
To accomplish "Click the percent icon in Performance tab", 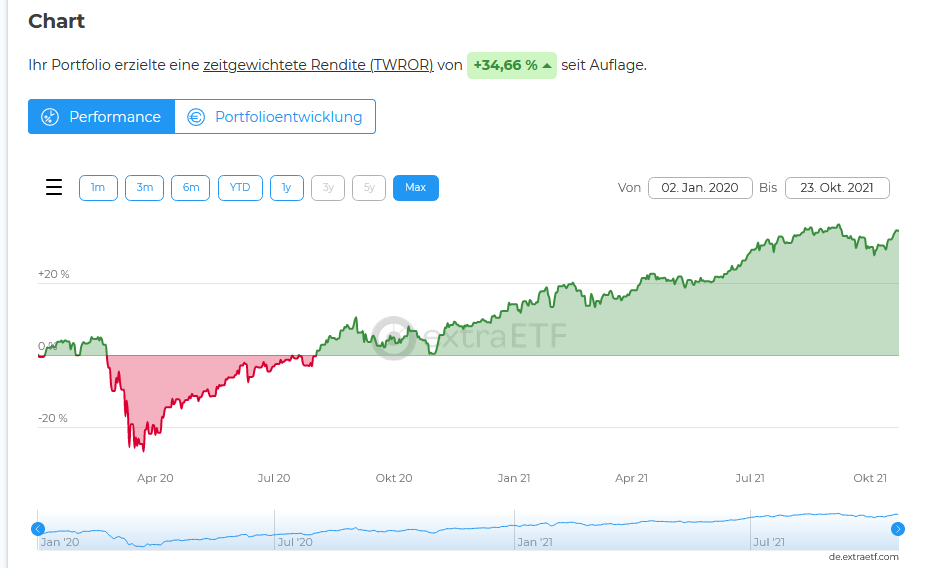I will [x=50, y=117].
